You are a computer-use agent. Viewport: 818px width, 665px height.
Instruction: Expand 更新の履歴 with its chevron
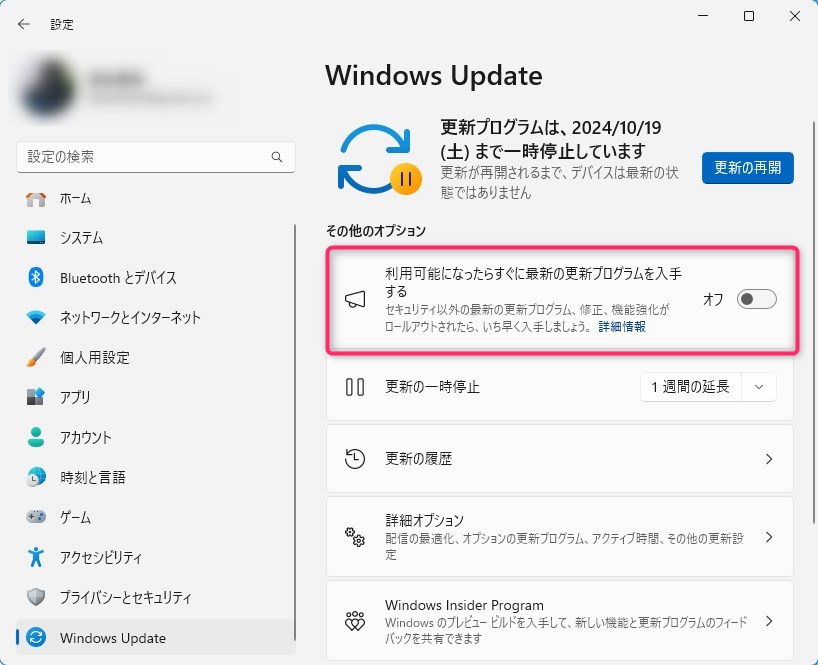(768, 459)
